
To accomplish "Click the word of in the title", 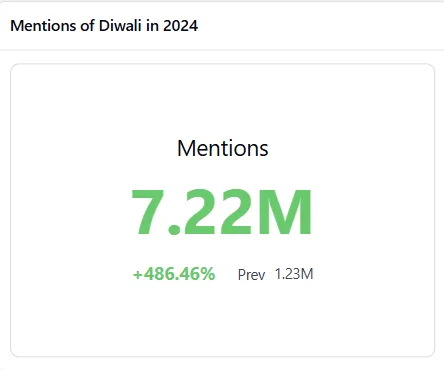I will [87, 26].
